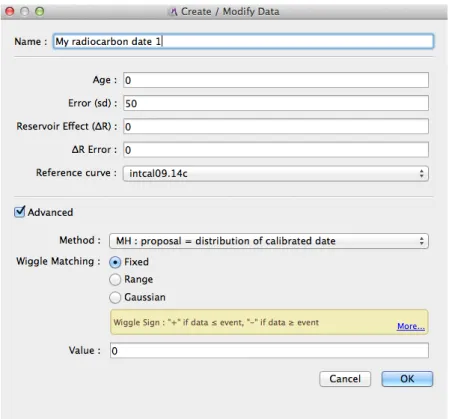Viewport: 449px width, 419px height.
Task: Click the Name text field
Action: 243,42
